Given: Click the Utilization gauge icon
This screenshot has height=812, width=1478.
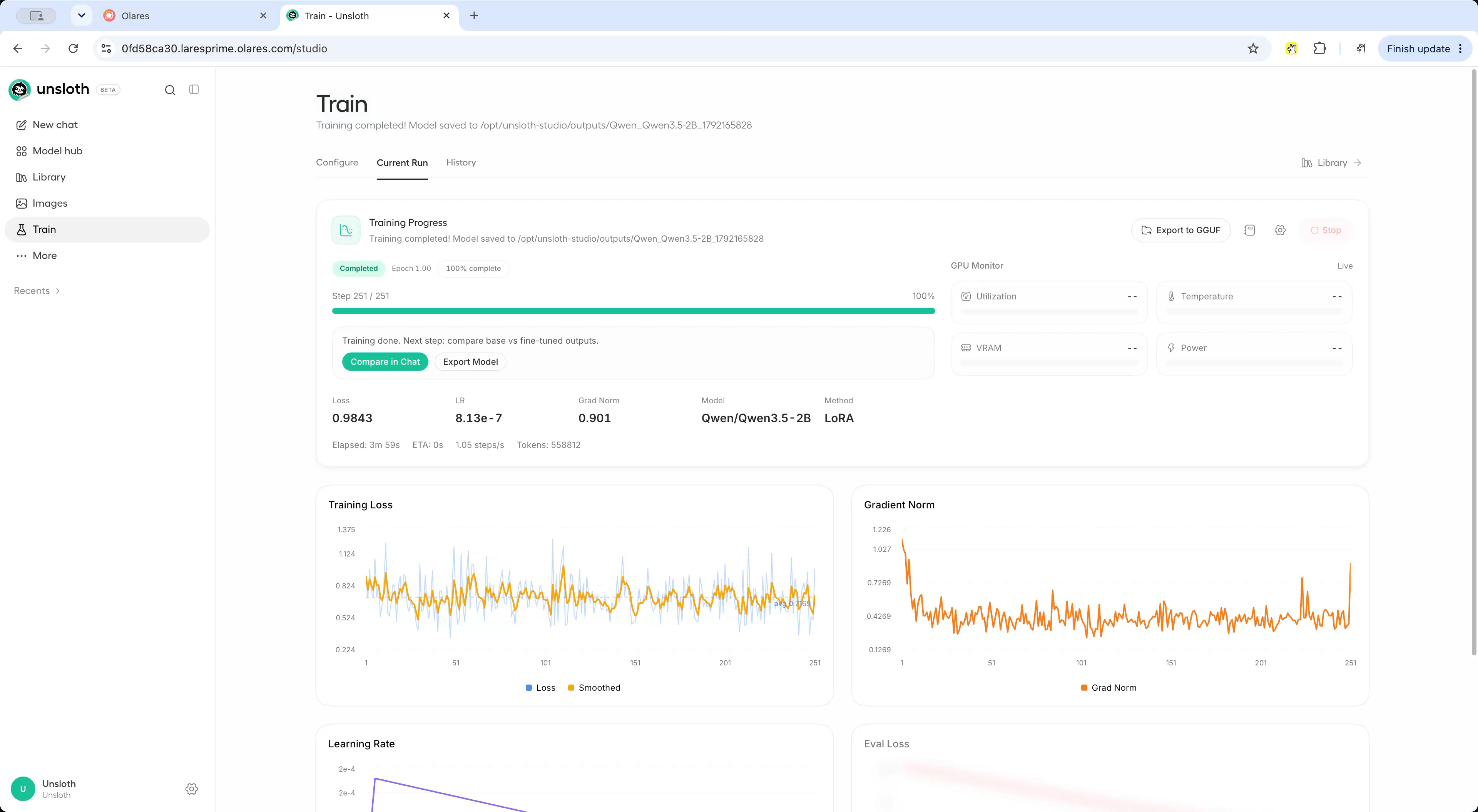Looking at the screenshot, I should (966, 297).
